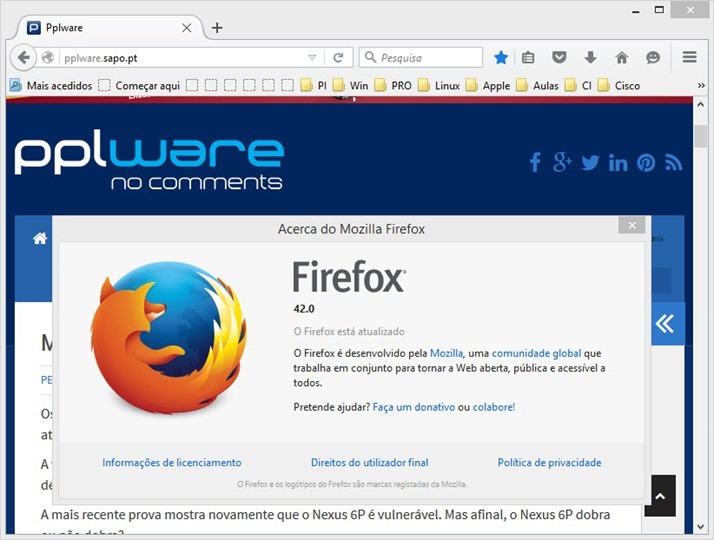Open Pplware Pinterest icon
Screen dimensions: 714x540
646,163
